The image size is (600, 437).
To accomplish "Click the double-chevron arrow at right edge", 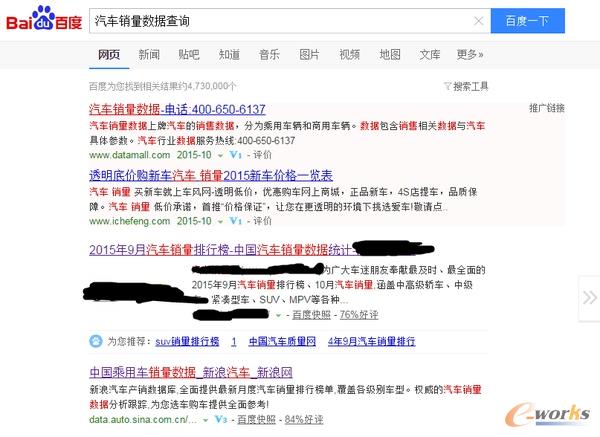I will click(589, 298).
